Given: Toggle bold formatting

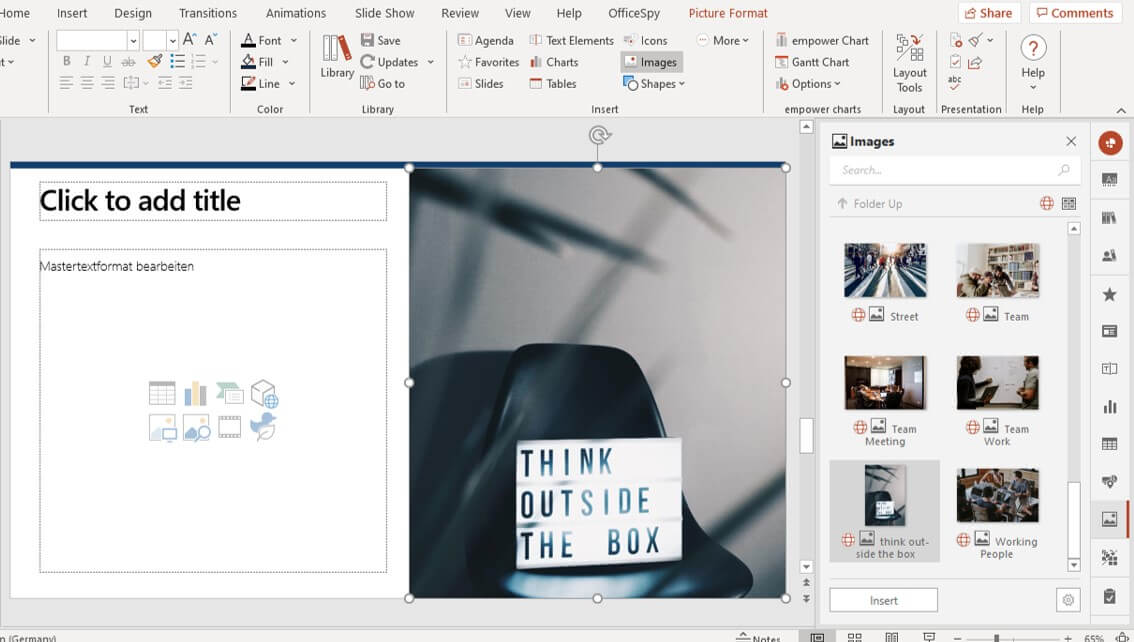Looking at the screenshot, I should coord(66,61).
